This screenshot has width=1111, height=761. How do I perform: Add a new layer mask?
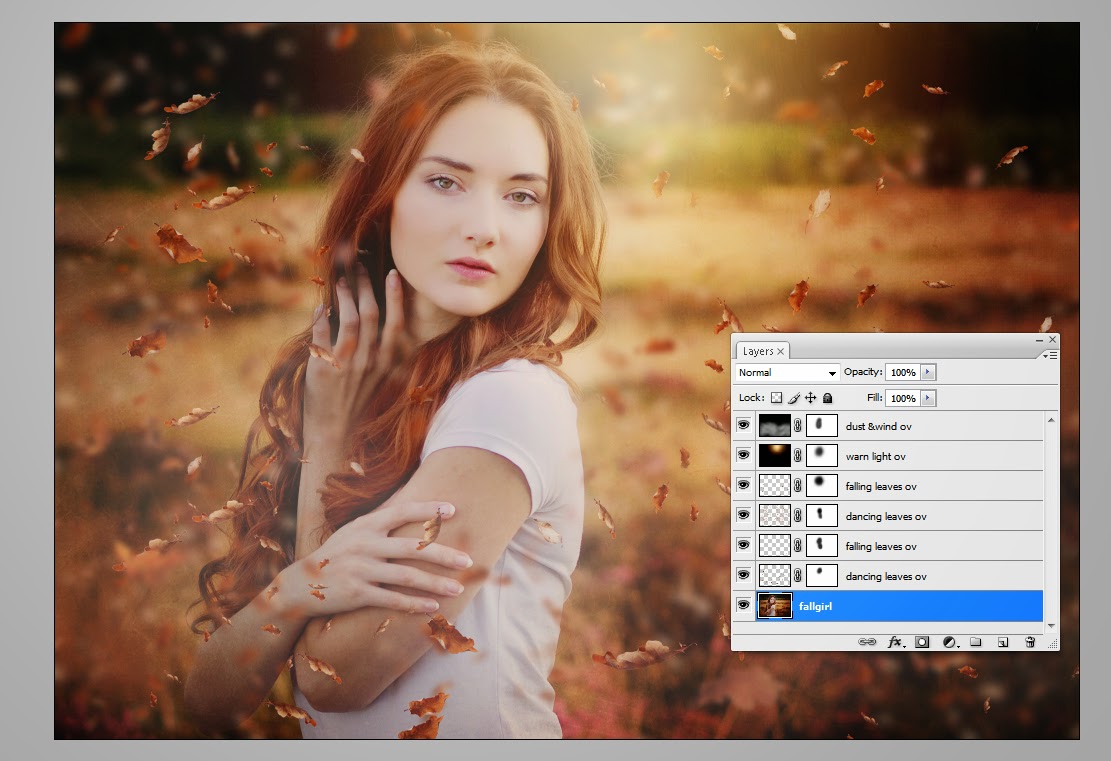pyautogui.click(x=922, y=643)
